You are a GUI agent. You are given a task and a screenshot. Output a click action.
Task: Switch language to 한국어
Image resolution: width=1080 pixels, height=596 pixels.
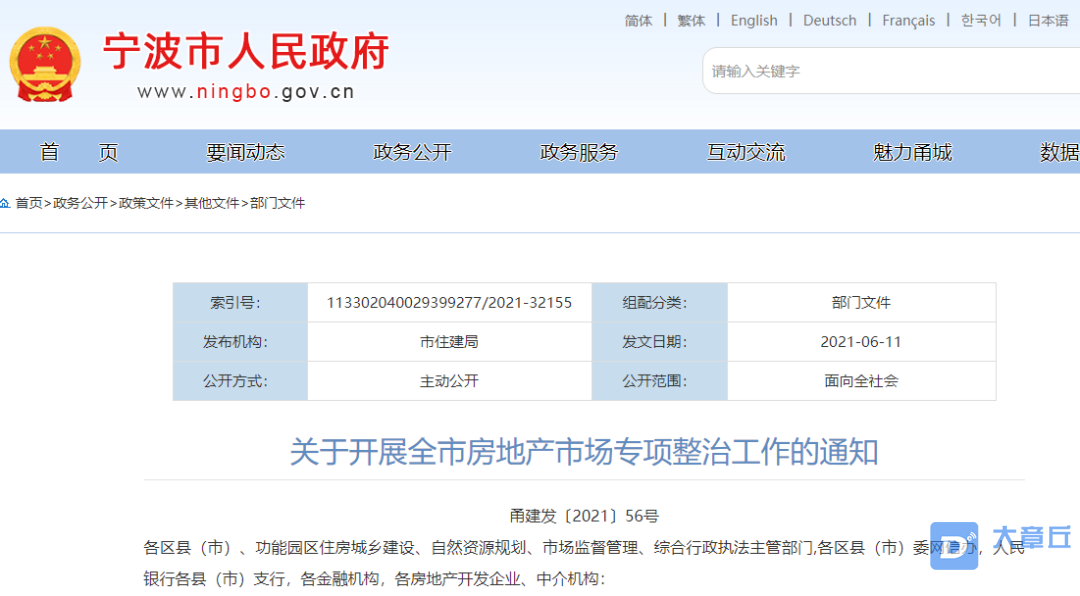(x=981, y=21)
